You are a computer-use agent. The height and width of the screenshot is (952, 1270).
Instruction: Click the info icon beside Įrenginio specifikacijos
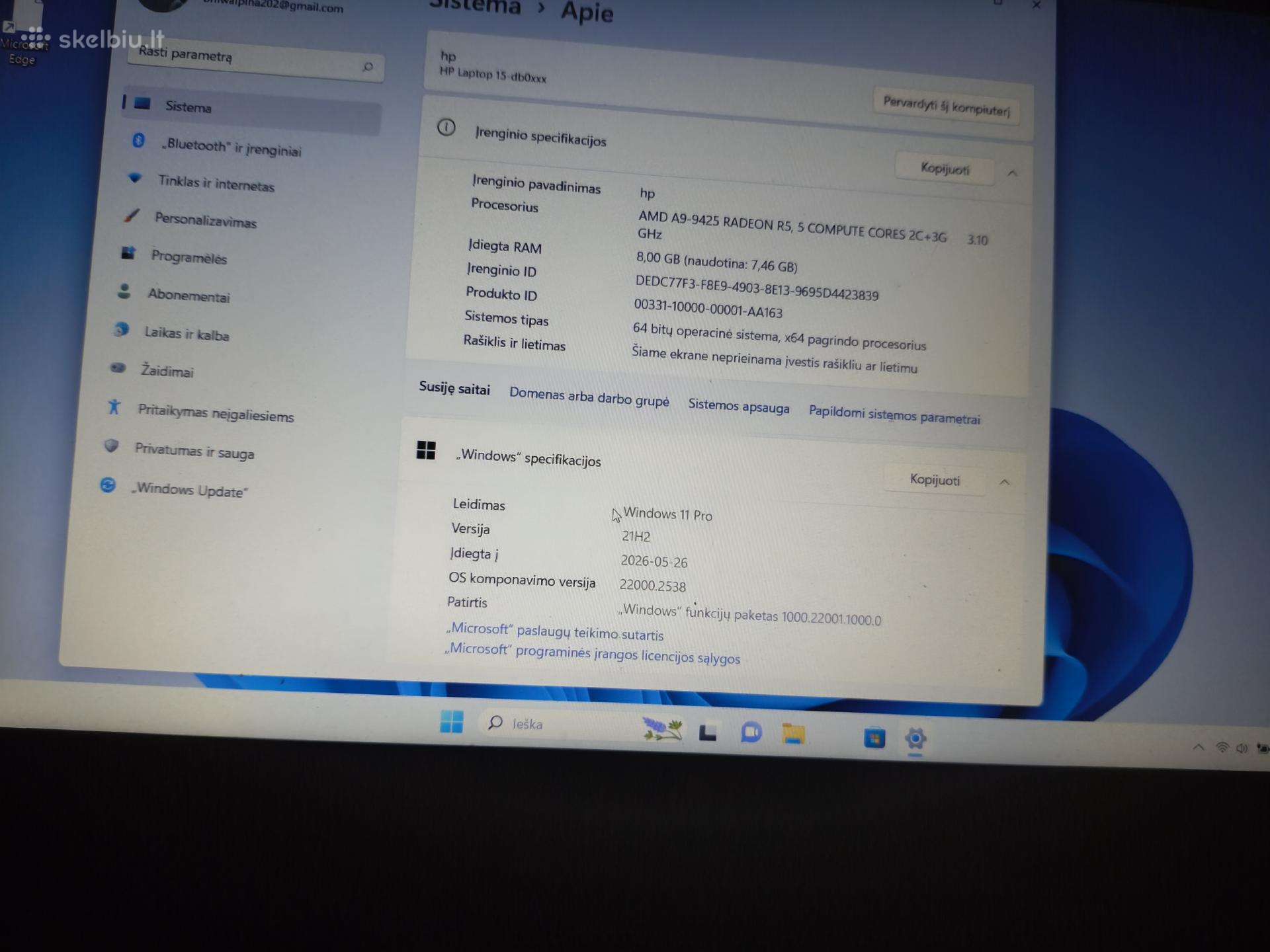(446, 127)
